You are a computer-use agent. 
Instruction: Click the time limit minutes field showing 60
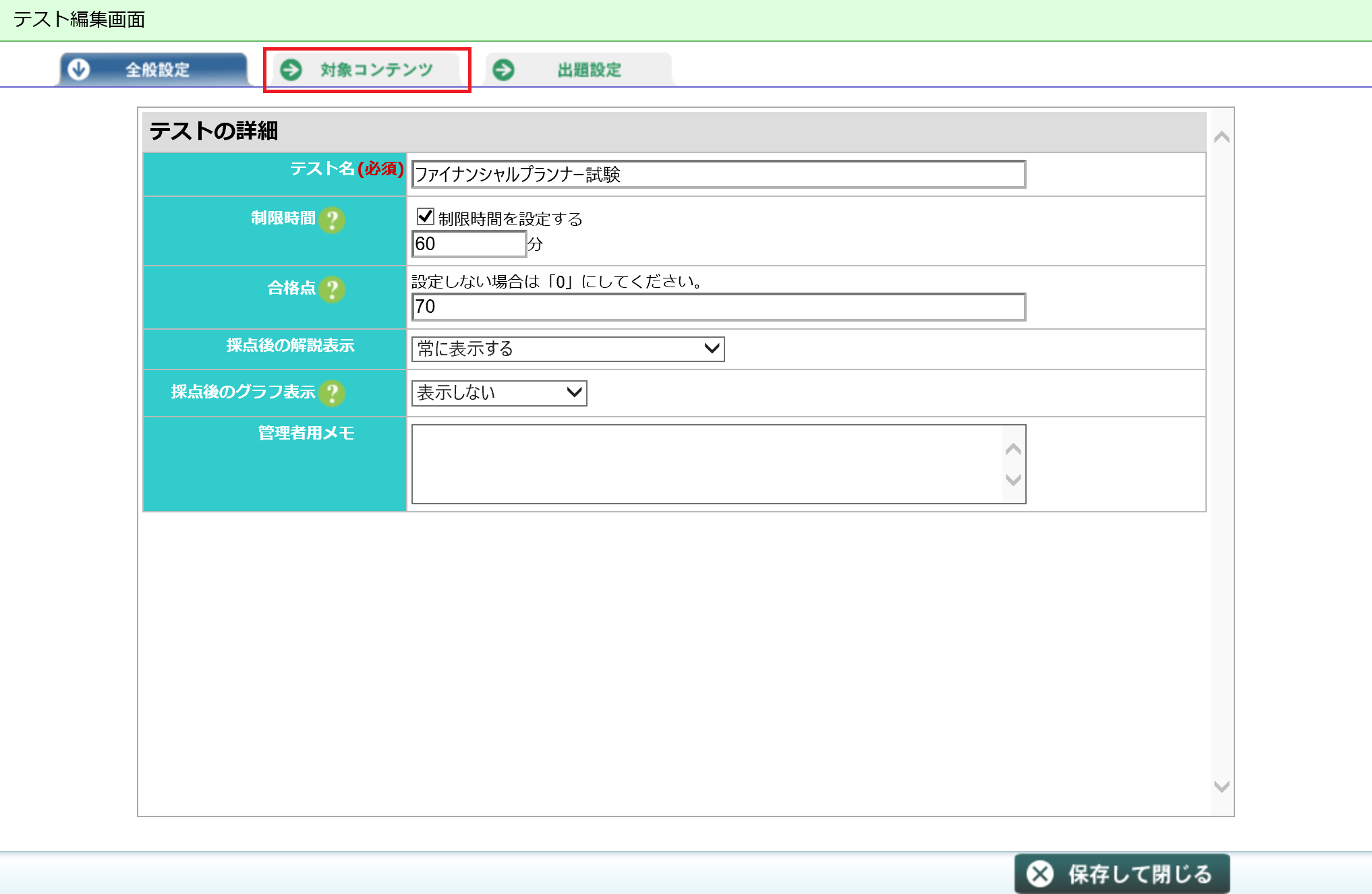tap(469, 244)
